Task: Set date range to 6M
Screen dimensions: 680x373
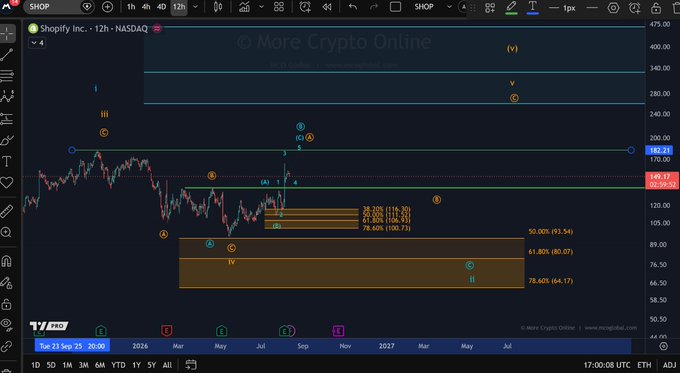Action: 100,365
